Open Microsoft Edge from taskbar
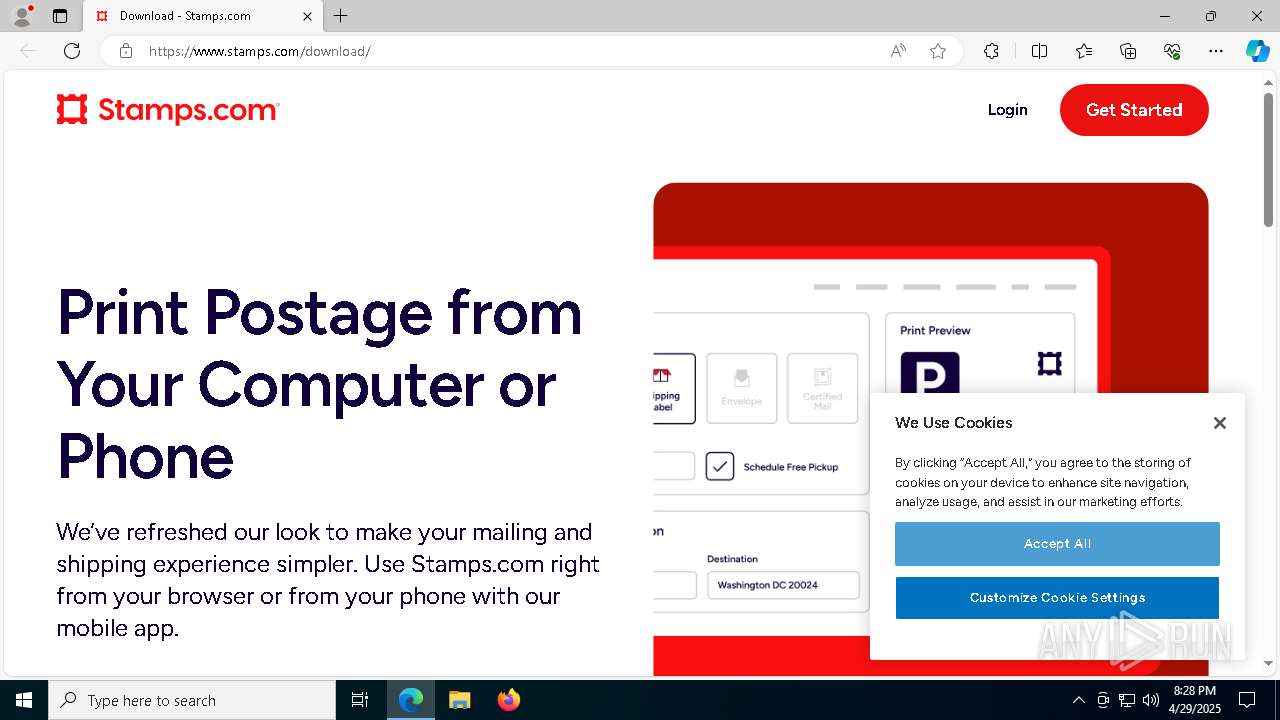The height and width of the screenshot is (720, 1280). pyautogui.click(x=411, y=700)
